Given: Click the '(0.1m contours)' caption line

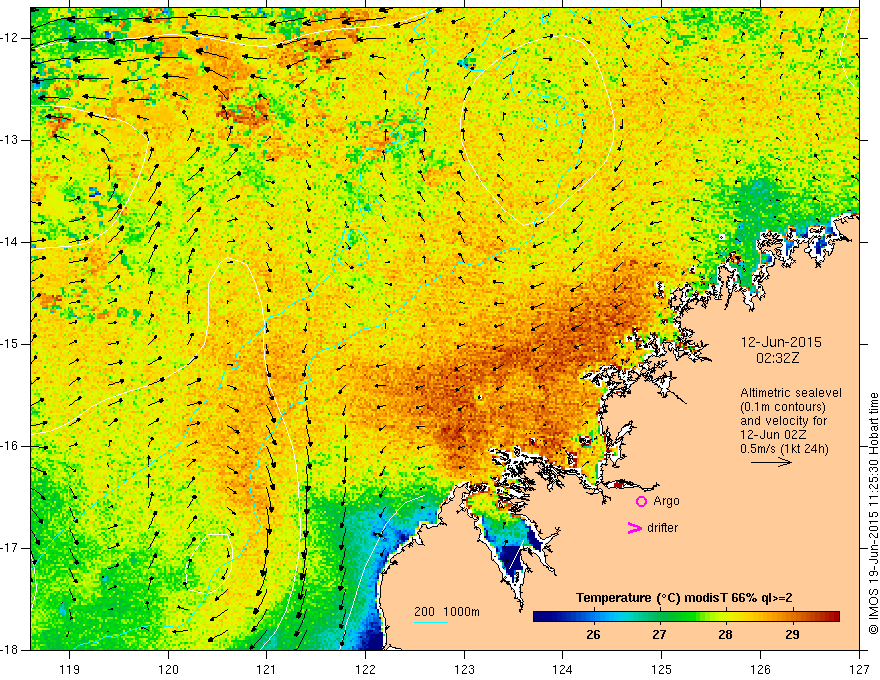Looking at the screenshot, I should (783, 407).
